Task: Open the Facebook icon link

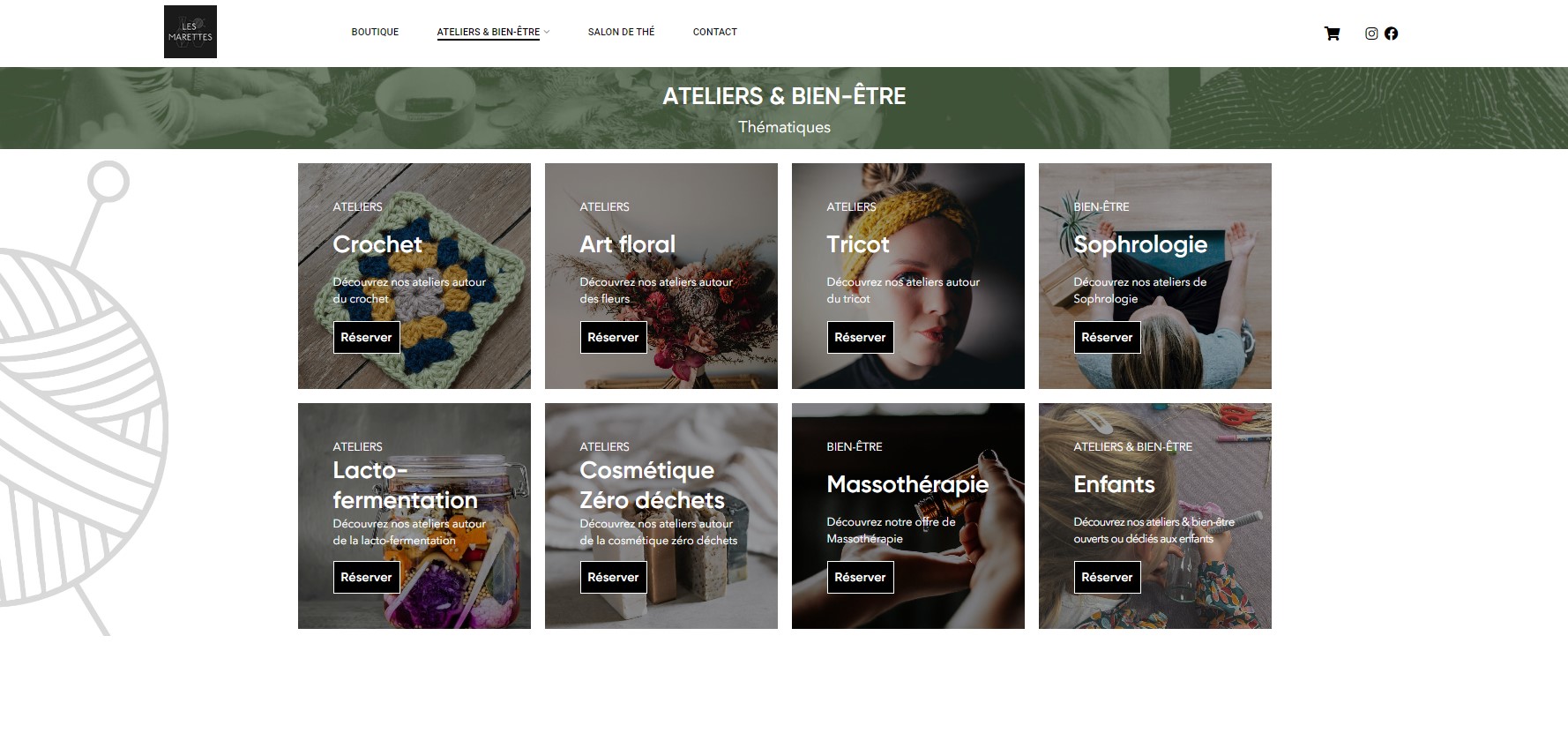Action: 1391,34
